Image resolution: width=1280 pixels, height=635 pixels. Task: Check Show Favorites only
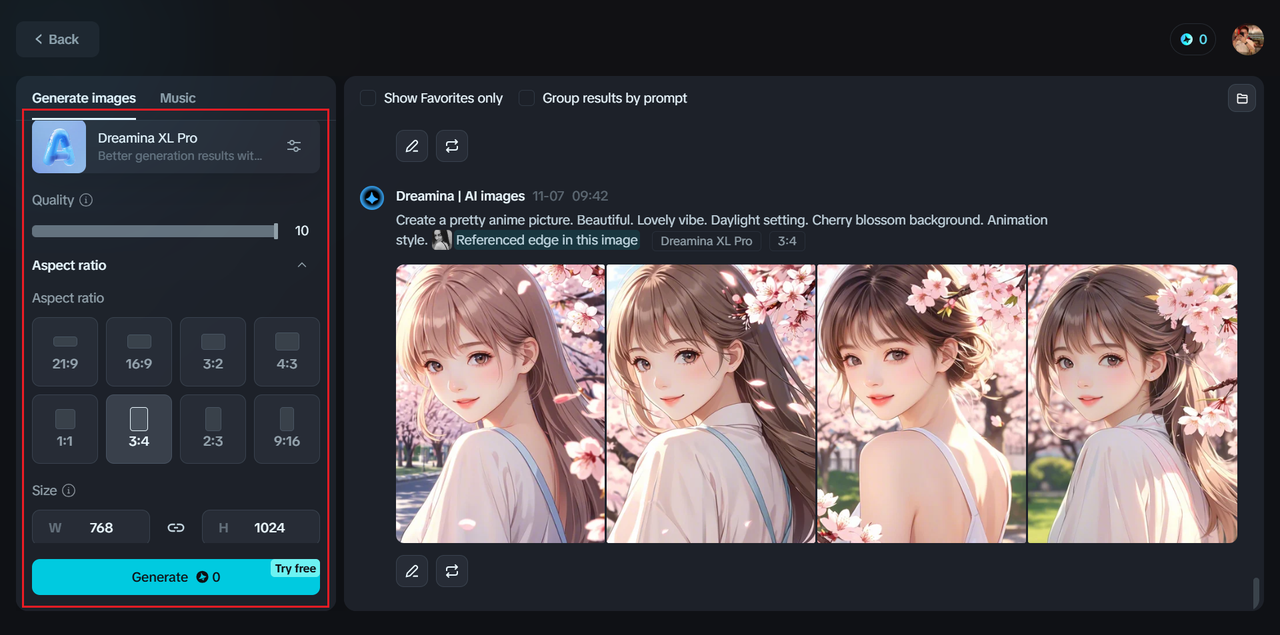pyautogui.click(x=368, y=98)
